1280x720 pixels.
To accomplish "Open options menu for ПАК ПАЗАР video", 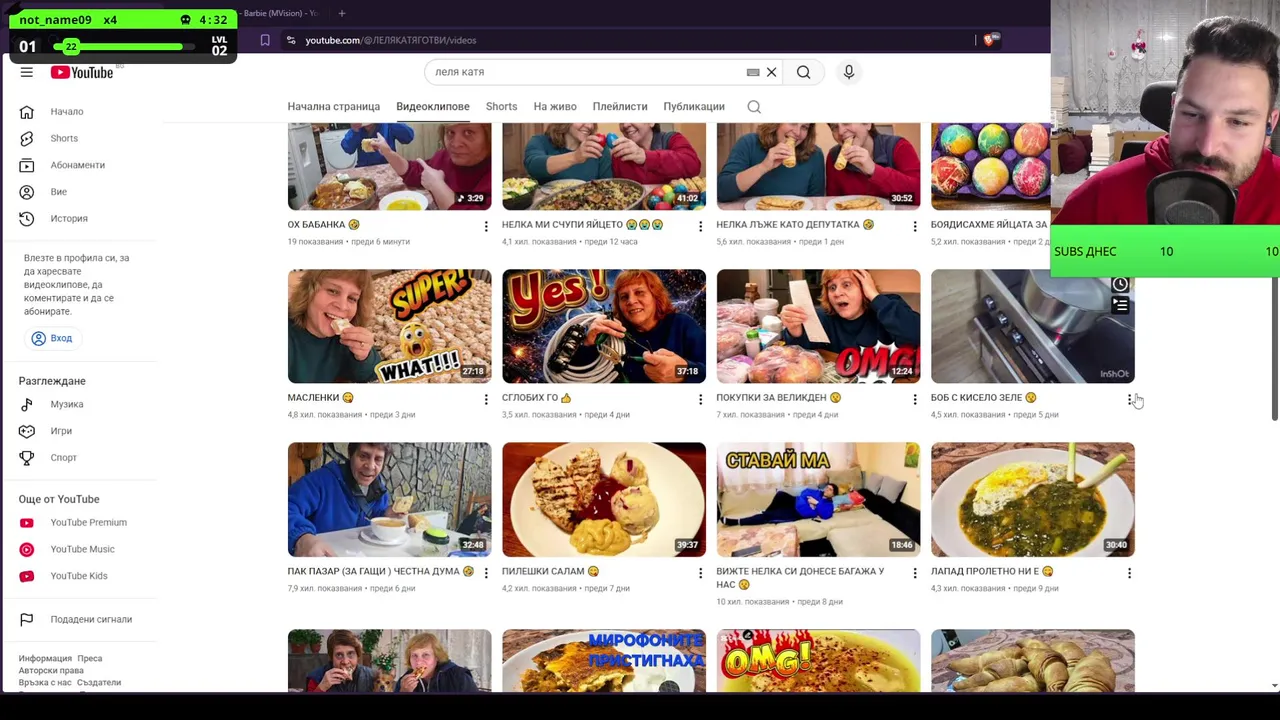I will 486,574.
